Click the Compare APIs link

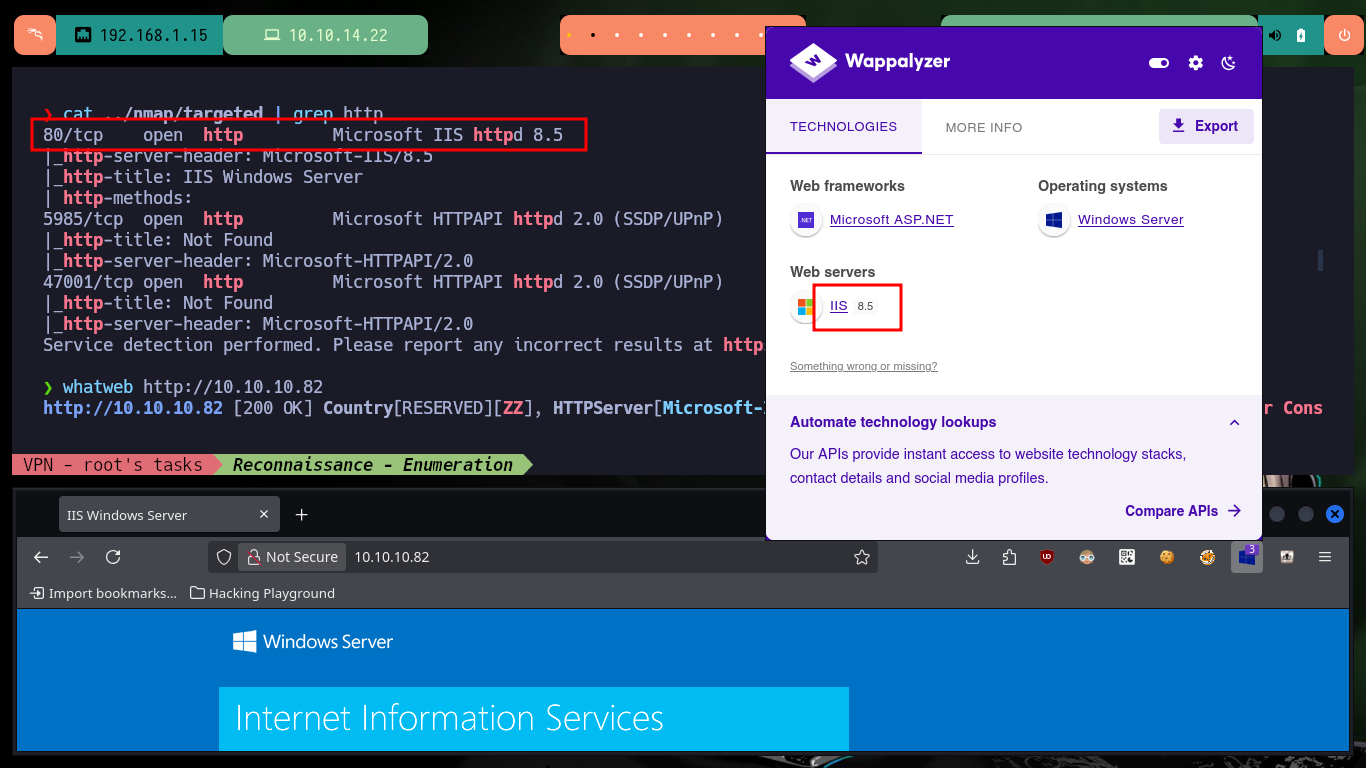[x=1183, y=511]
